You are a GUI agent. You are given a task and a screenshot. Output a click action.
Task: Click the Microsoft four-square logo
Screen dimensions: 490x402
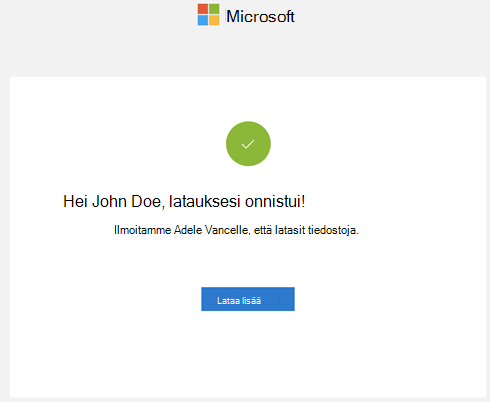pyautogui.click(x=208, y=15)
